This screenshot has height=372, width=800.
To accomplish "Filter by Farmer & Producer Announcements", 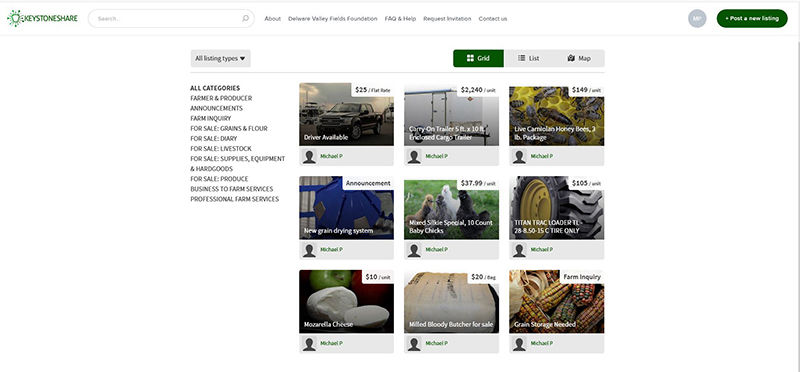I will 221,103.
